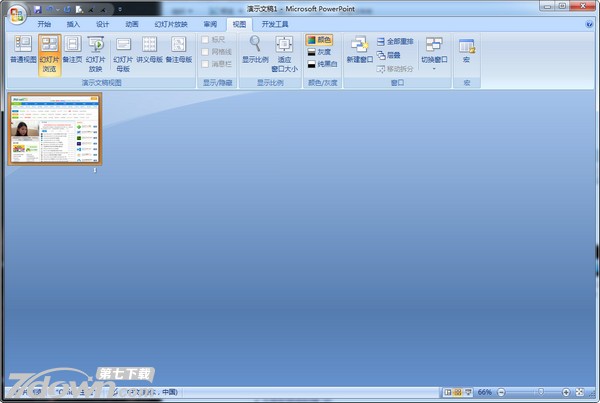This screenshot has height=403, width=600.
Task: Click 适应窗口大小 fit to window
Action: 284,54
